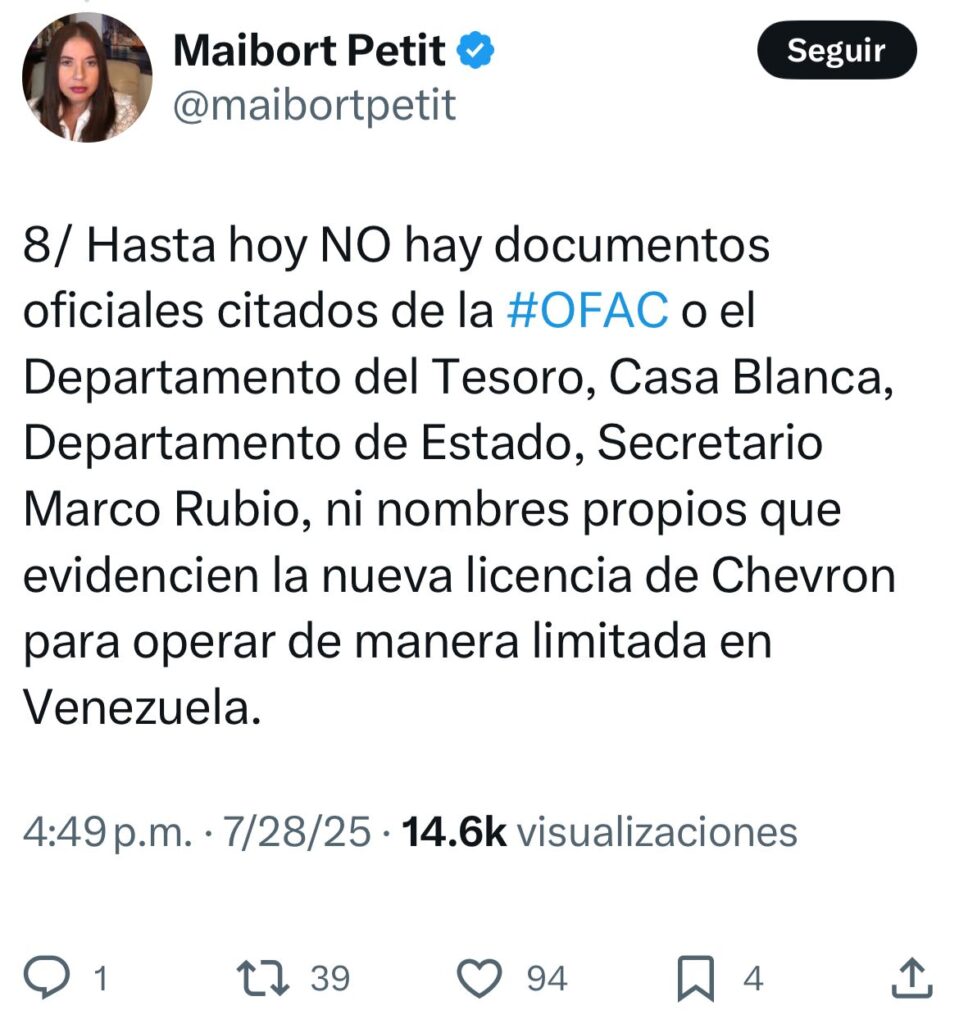Save the tweet with the bookmark icon
The image size is (959, 1024).
coord(696,978)
